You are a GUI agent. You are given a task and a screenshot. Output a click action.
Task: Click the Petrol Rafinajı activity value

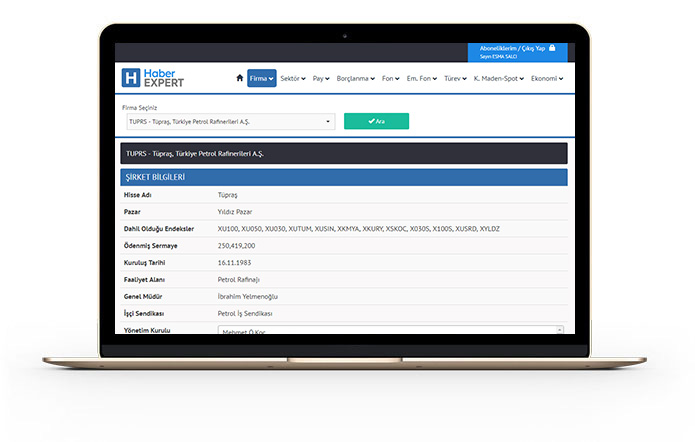point(238,280)
